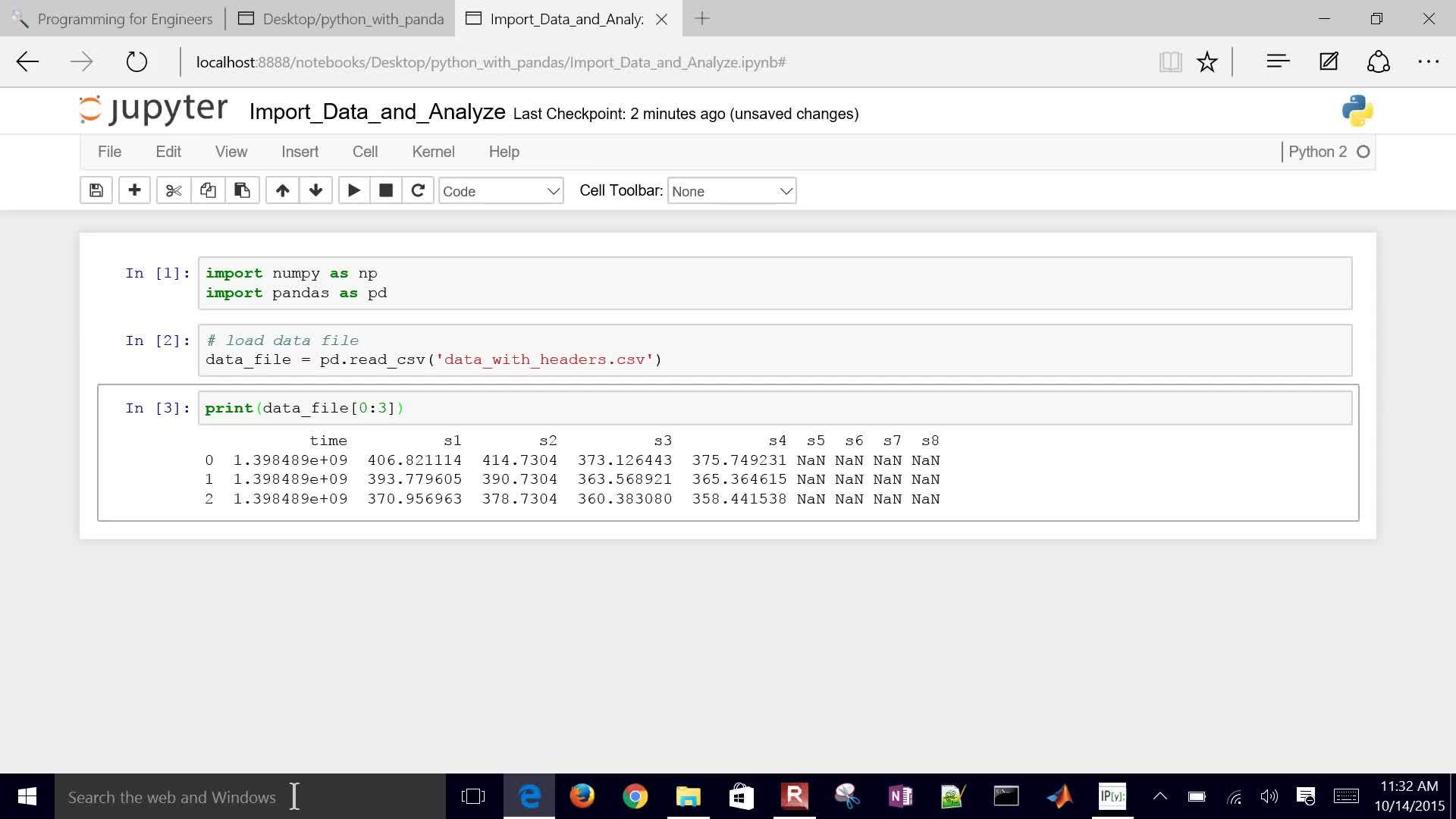Insert a cell below with the plus icon
The width and height of the screenshot is (1456, 819).
(x=134, y=190)
